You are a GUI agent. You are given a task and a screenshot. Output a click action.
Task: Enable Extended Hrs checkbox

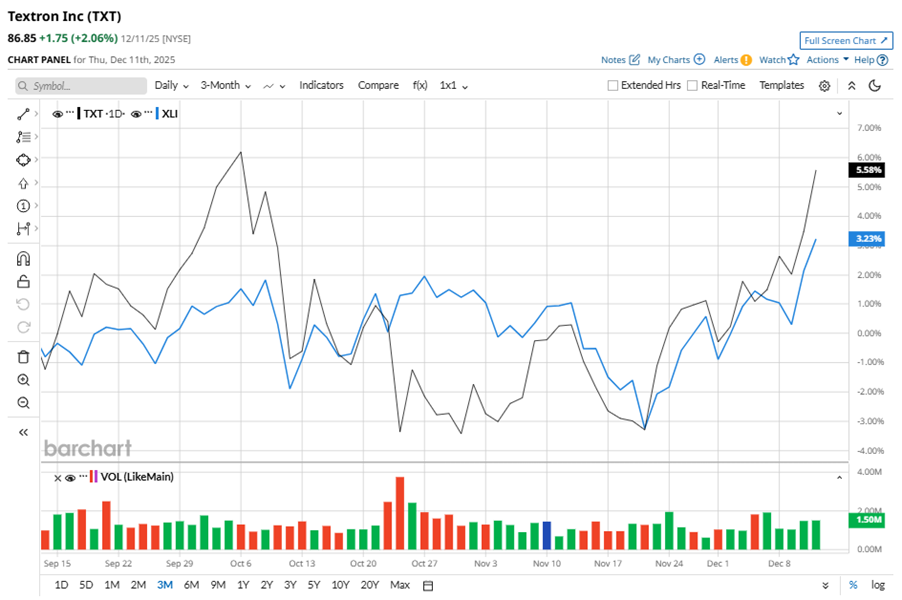click(x=613, y=85)
